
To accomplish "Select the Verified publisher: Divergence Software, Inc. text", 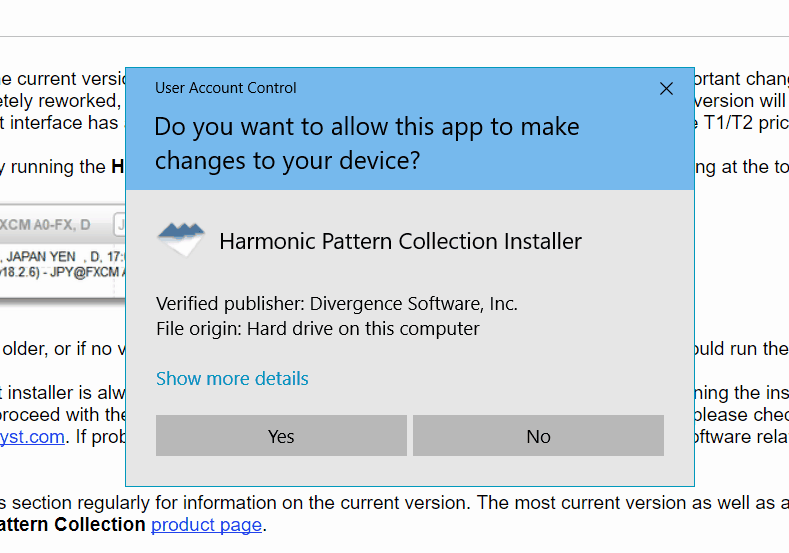I will (337, 303).
